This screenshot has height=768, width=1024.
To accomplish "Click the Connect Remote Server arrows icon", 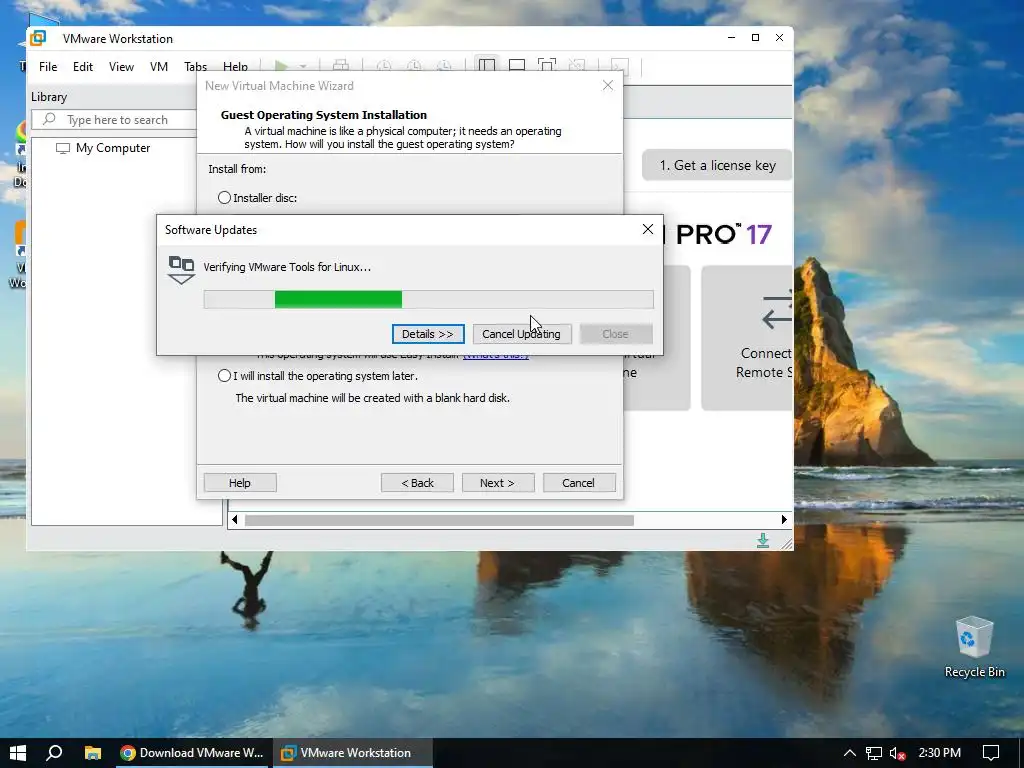I will click(776, 311).
